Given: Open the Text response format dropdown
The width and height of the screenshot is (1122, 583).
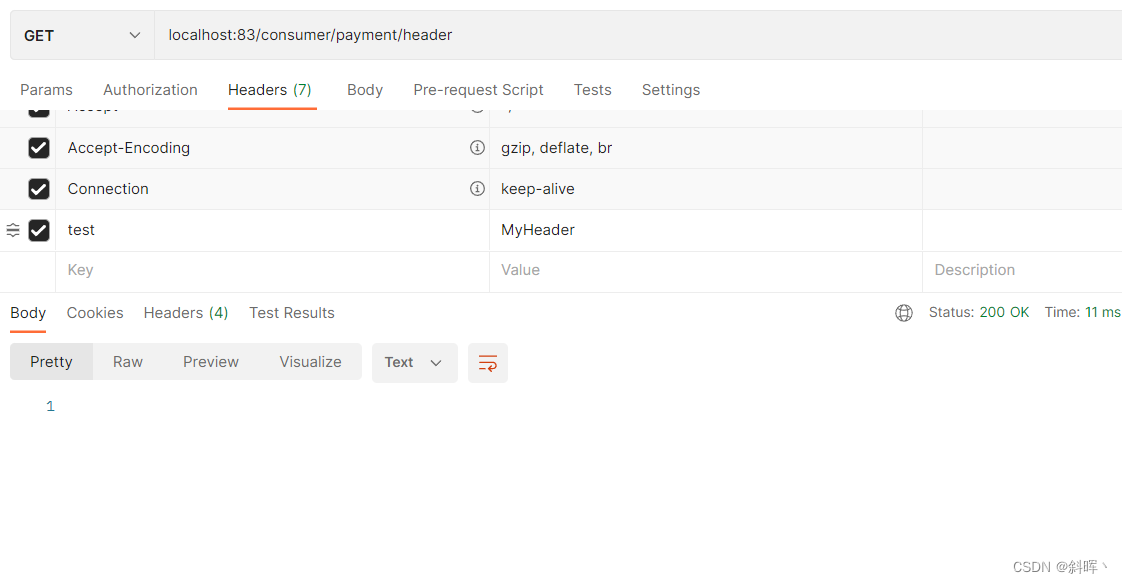Looking at the screenshot, I should pos(414,362).
